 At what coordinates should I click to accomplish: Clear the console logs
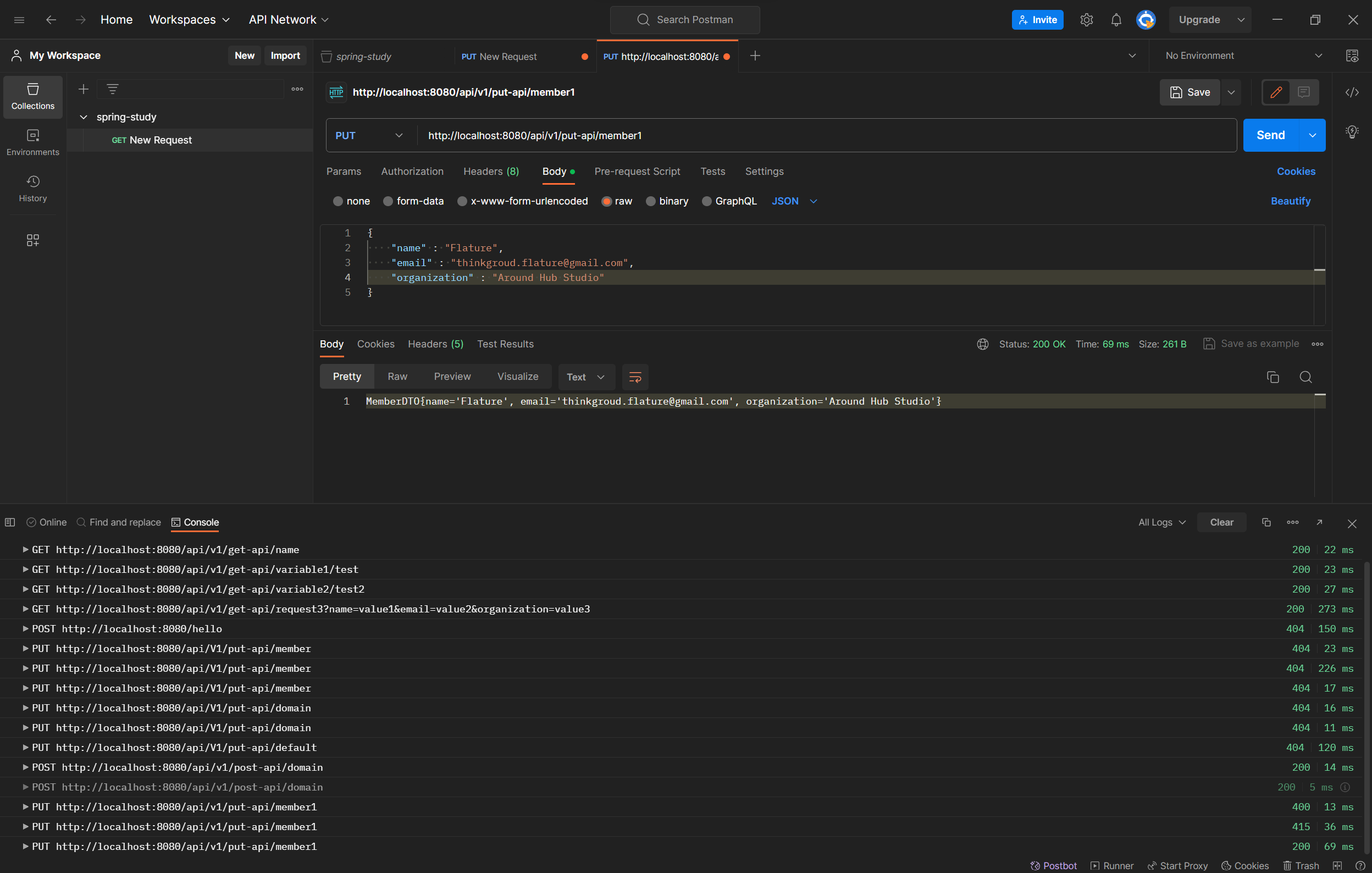(x=1221, y=522)
